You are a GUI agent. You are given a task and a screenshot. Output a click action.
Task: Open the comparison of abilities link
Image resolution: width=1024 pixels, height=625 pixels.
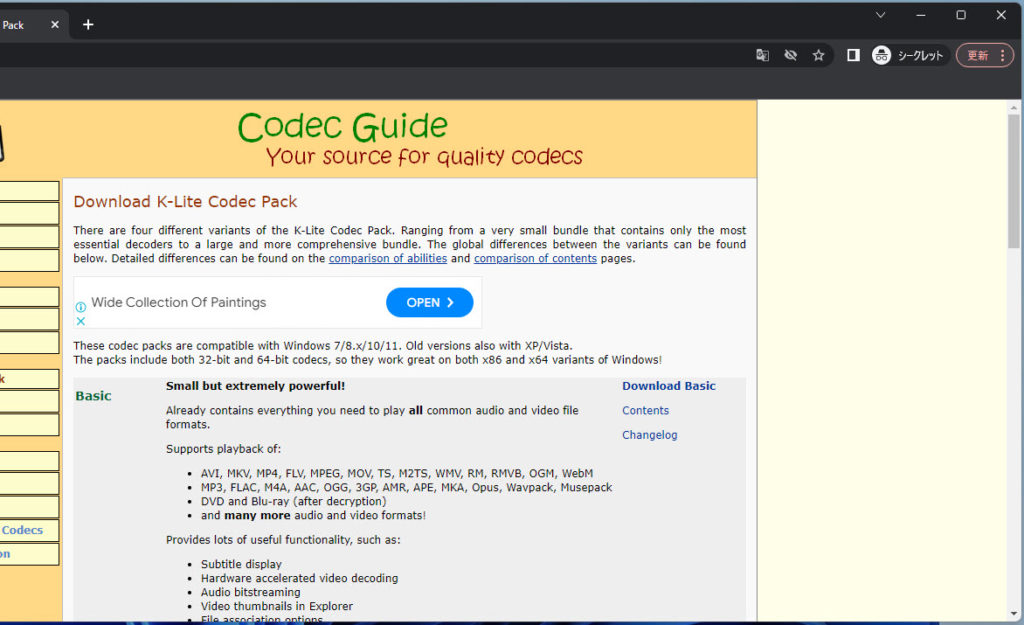388,258
